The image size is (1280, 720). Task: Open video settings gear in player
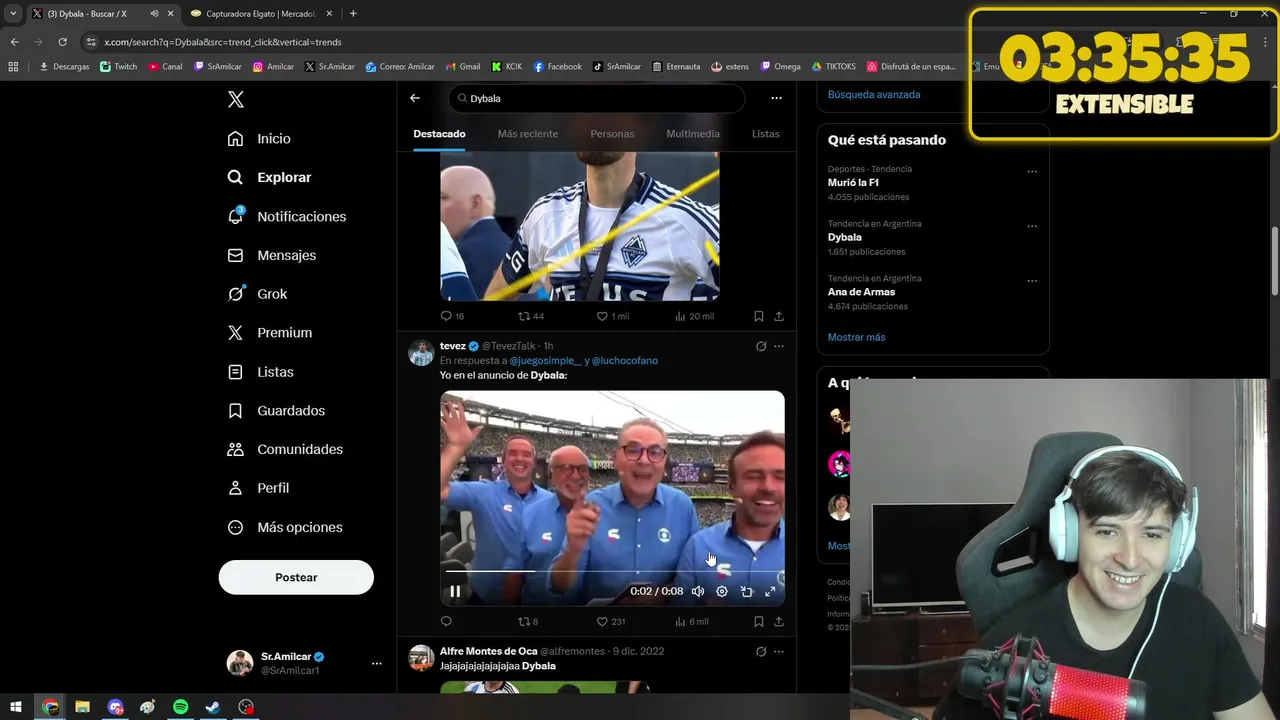[x=722, y=591]
